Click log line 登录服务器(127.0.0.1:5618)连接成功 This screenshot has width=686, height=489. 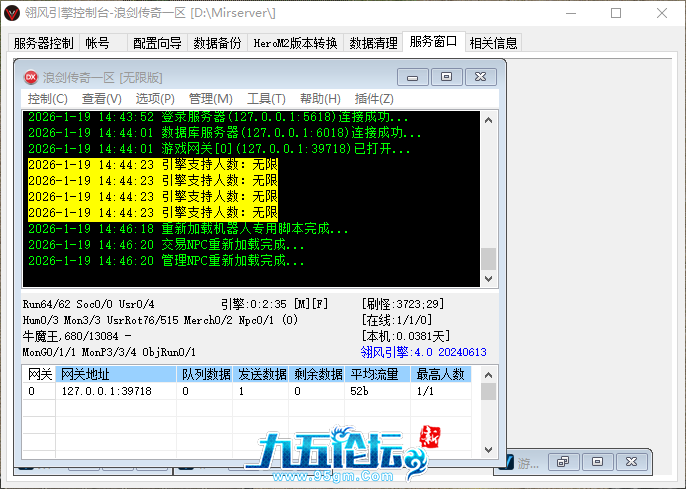pyautogui.click(x=218, y=117)
